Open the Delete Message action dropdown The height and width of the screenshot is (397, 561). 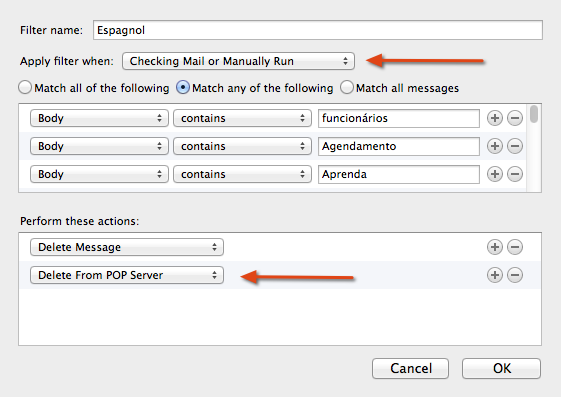point(127,247)
